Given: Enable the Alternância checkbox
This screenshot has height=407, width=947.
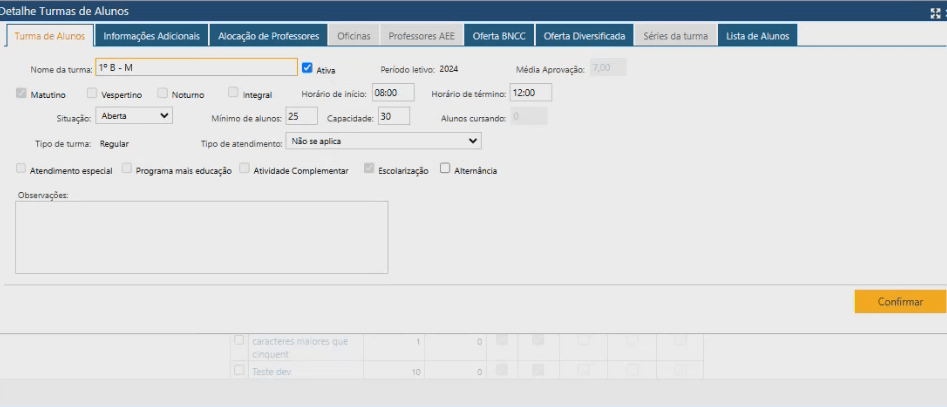Looking at the screenshot, I should [x=445, y=169].
